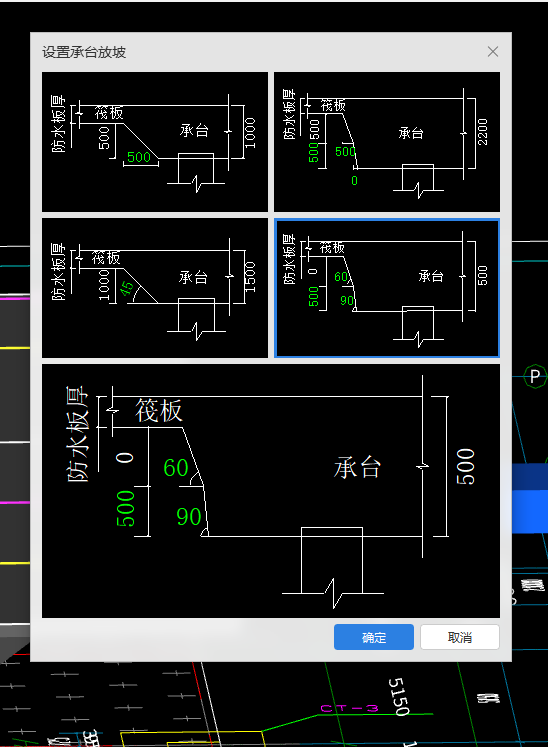Click the 1500 dimension in third template
Image resolution: width=548 pixels, height=747 pixels.
pyautogui.click(x=250, y=277)
